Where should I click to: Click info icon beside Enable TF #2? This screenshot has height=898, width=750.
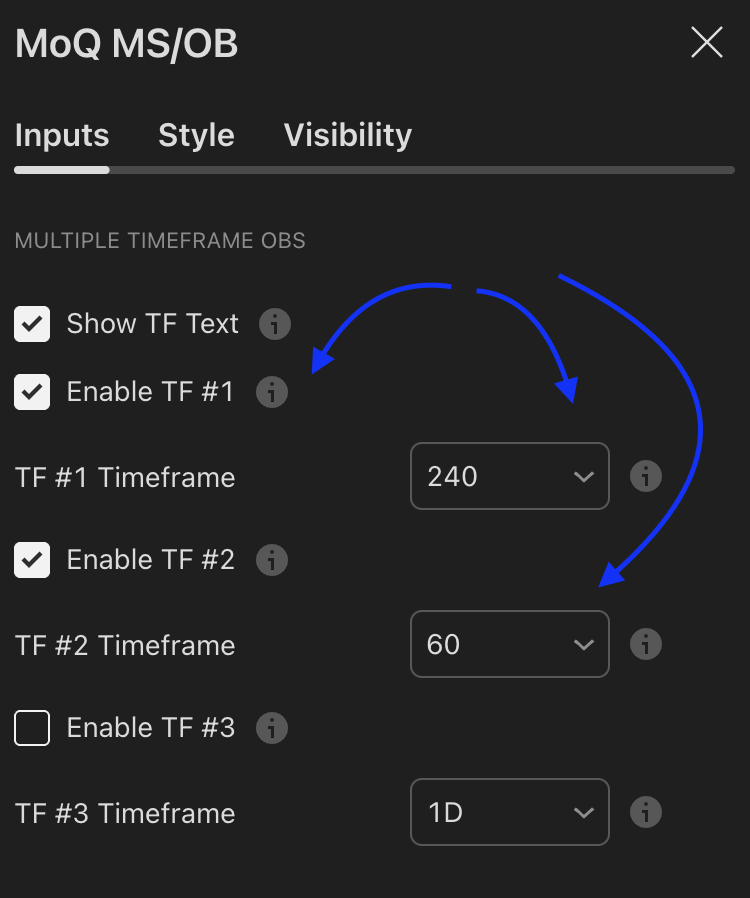(272, 560)
